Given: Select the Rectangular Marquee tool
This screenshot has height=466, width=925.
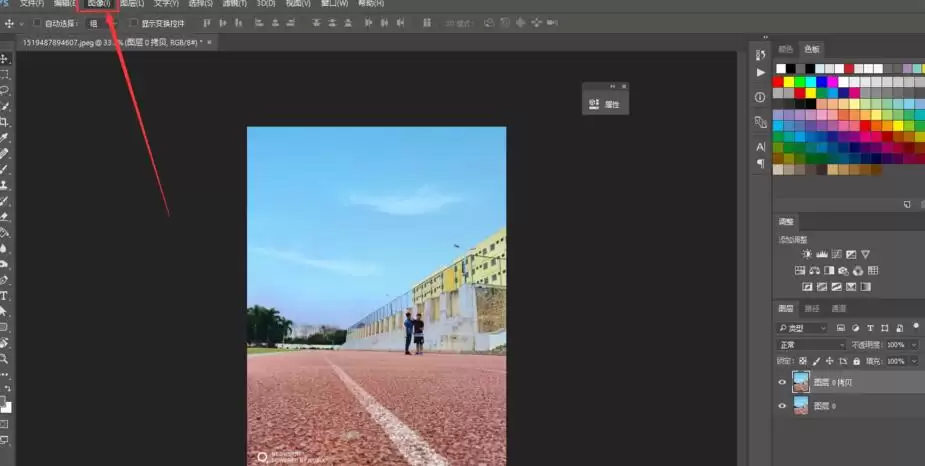Looking at the screenshot, I should tap(4, 75).
